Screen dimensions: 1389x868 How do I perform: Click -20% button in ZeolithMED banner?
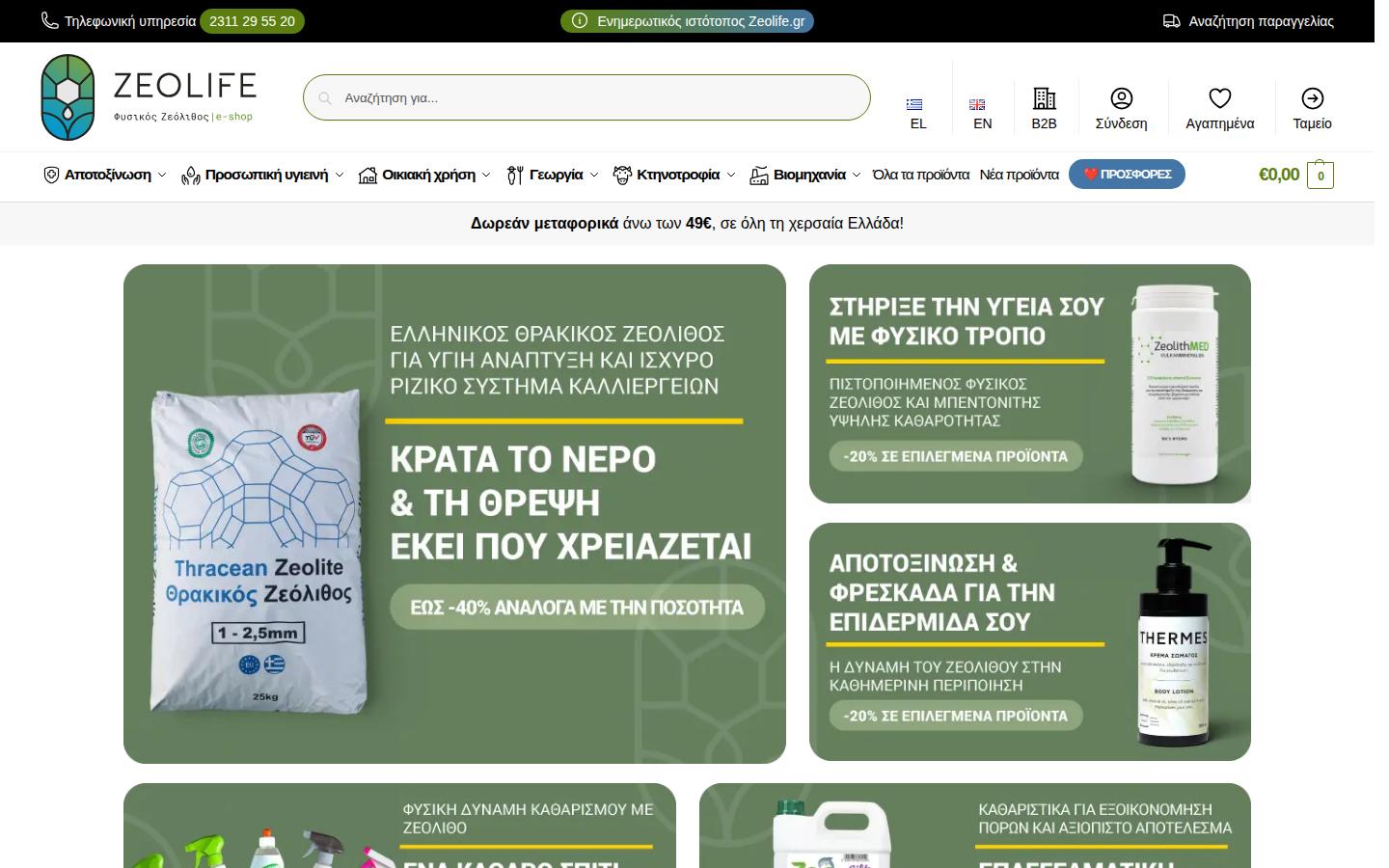(955, 456)
